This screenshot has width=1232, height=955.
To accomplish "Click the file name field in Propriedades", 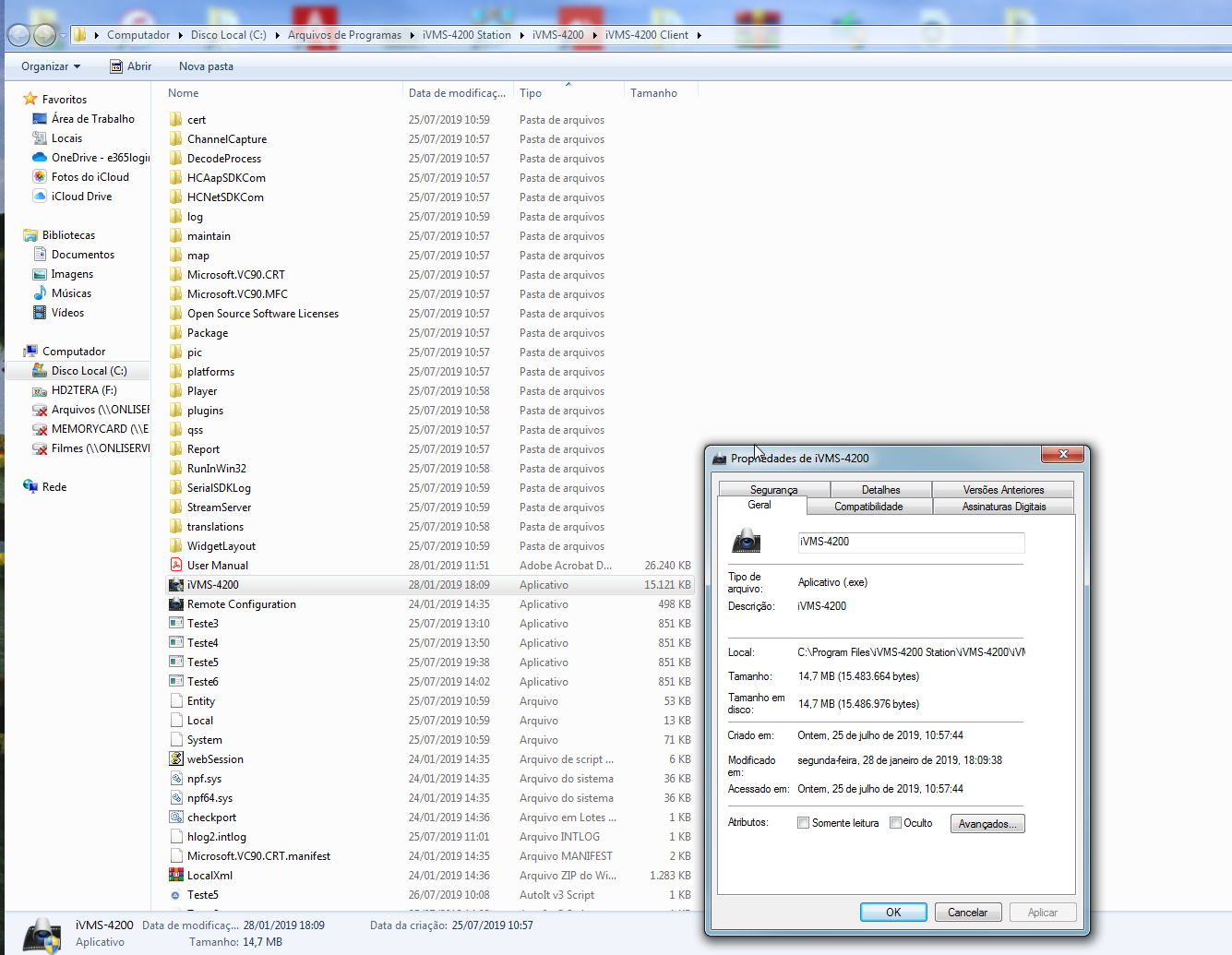I will coord(911,543).
